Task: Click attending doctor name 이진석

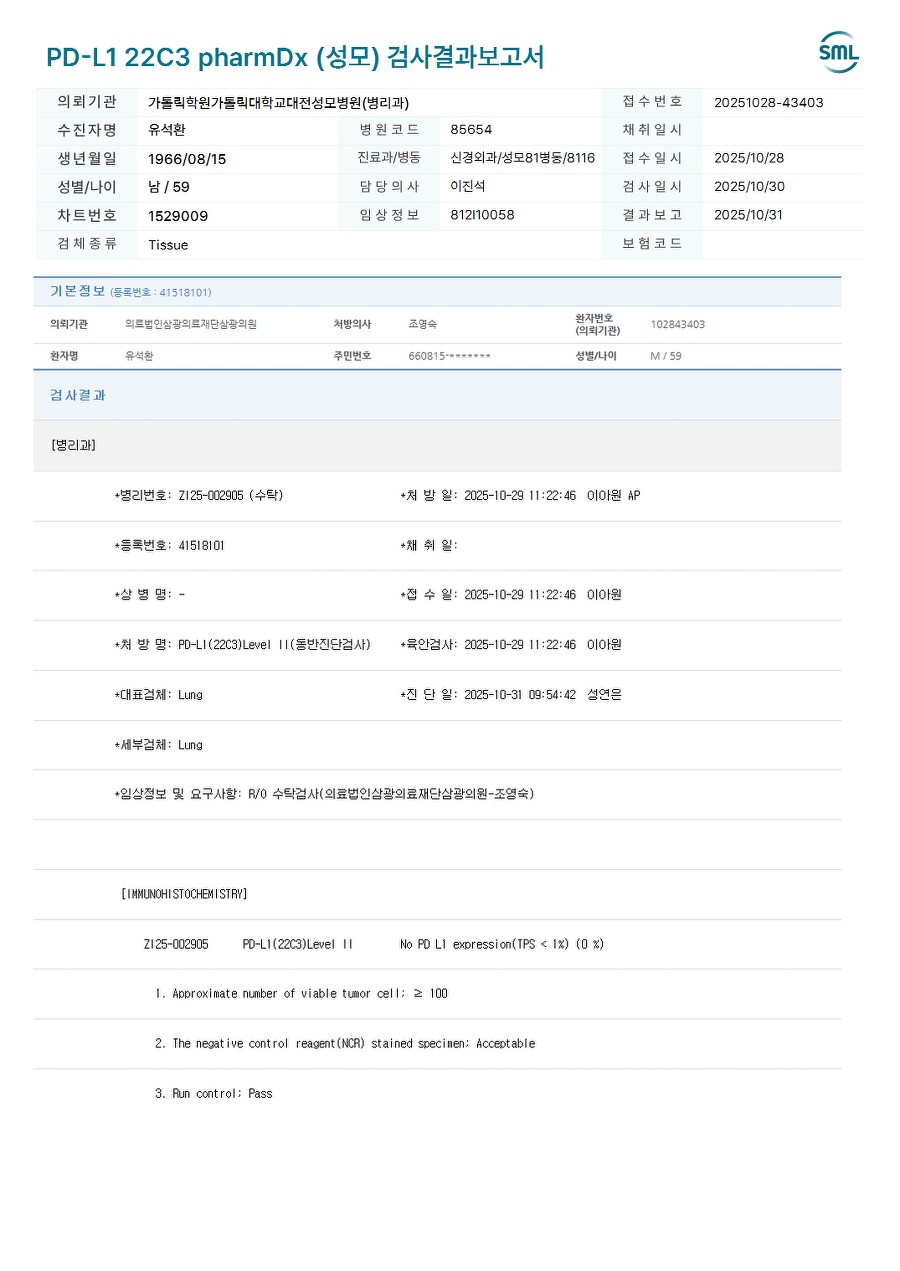Action: coord(468,186)
